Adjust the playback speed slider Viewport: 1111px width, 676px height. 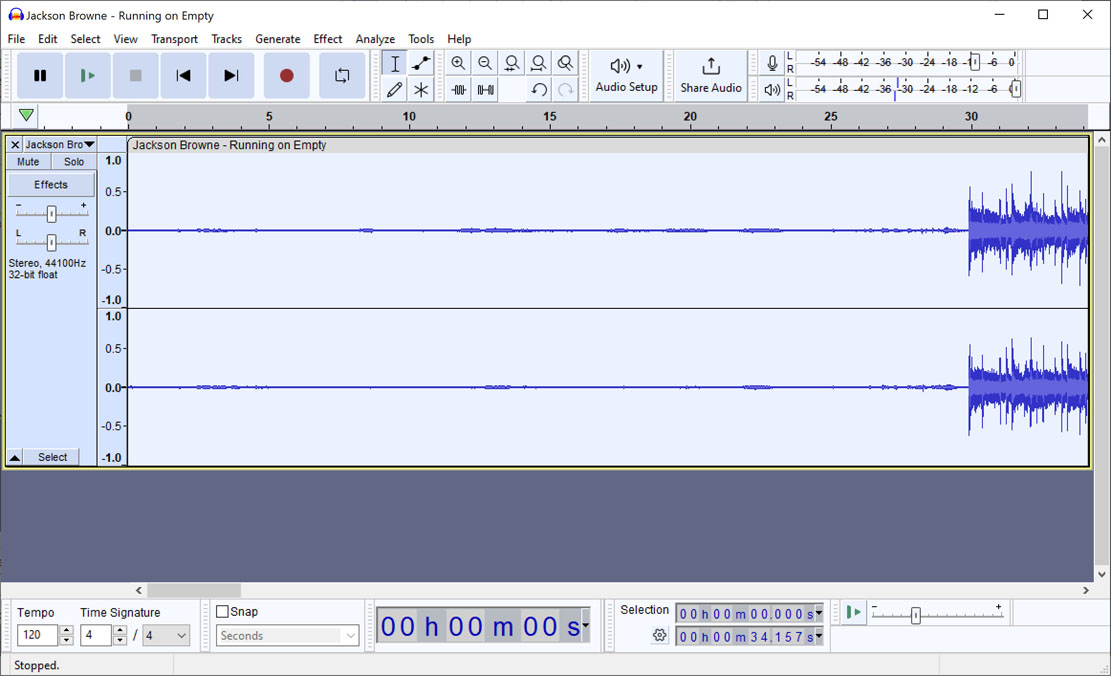915,615
